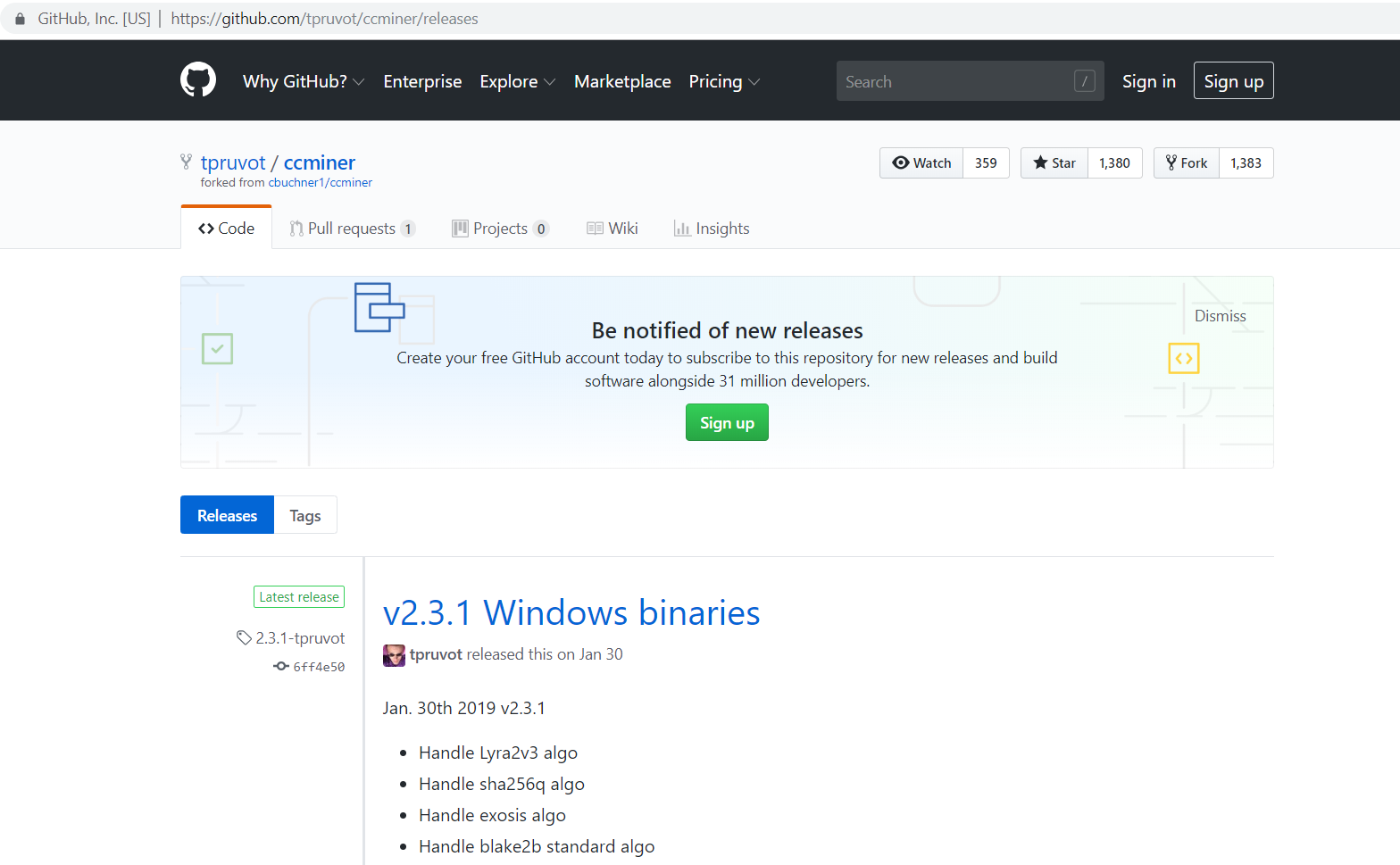View the 359 watchers count
This screenshot has height=865, width=1400.
coord(986,162)
